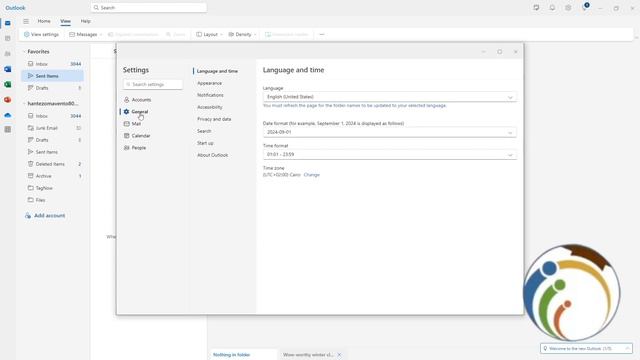Expand the Language dropdown

click(390, 97)
